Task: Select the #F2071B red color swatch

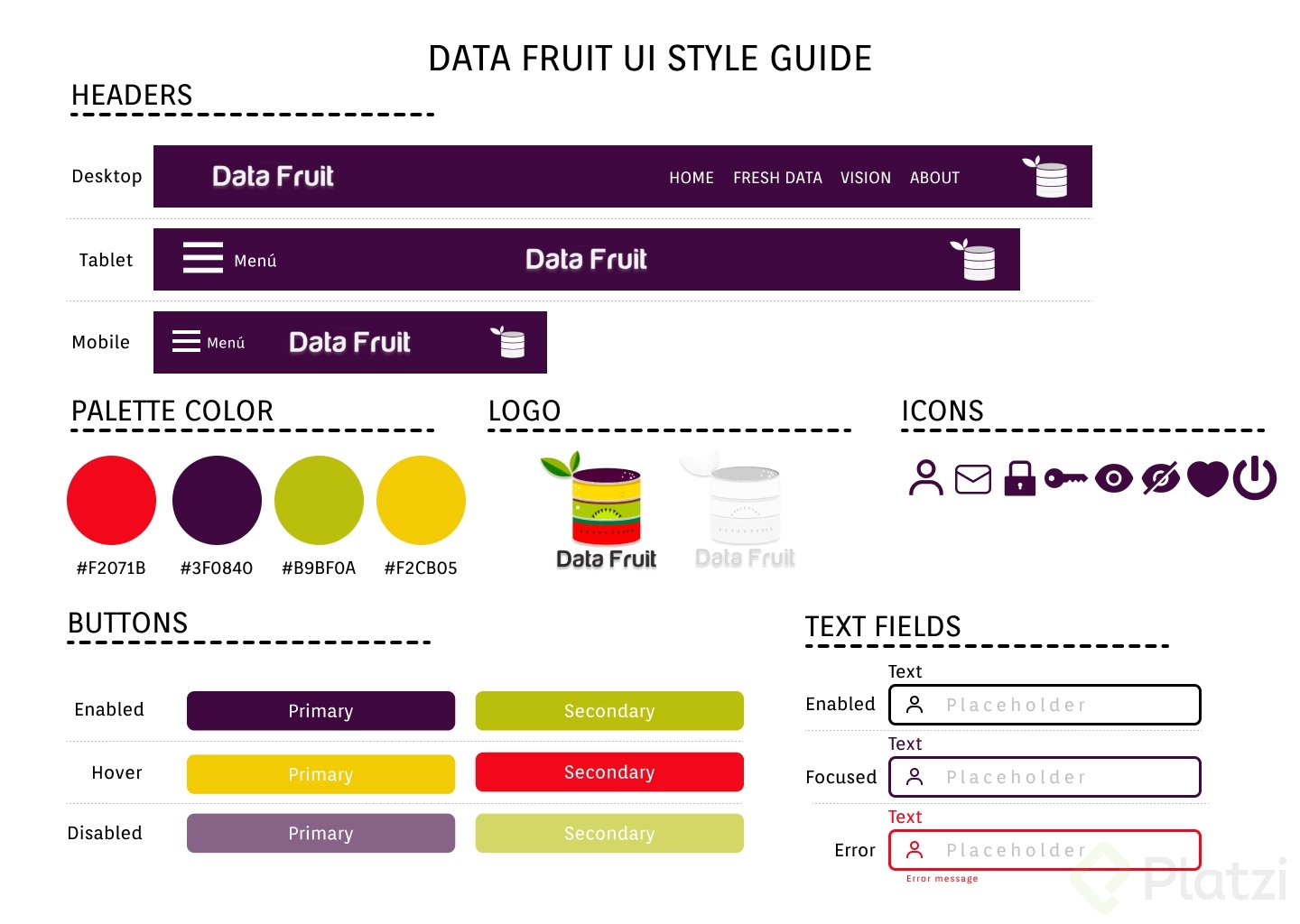Action: pos(111,499)
